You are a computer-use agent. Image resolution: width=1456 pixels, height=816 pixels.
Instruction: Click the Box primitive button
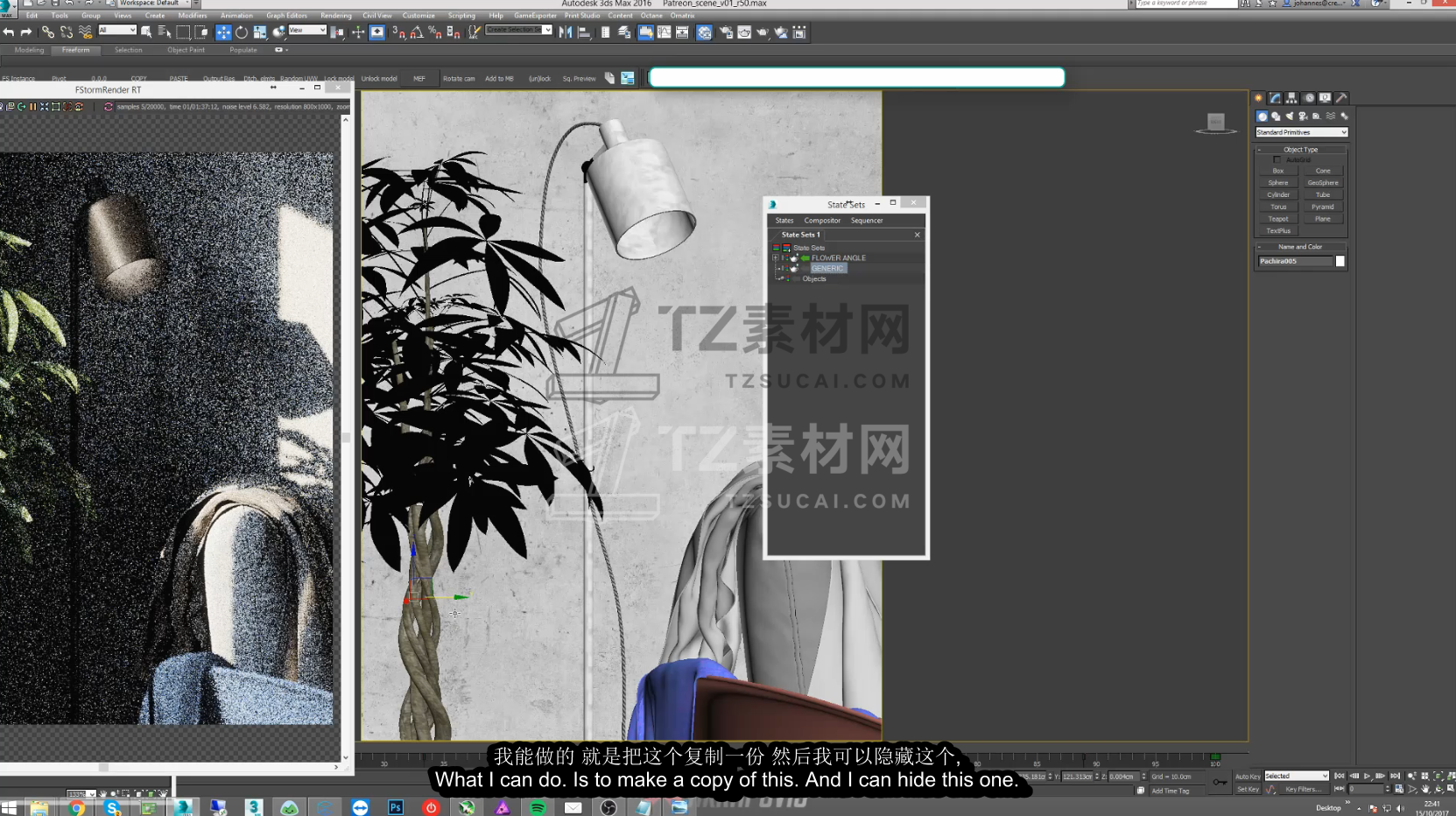(1278, 171)
